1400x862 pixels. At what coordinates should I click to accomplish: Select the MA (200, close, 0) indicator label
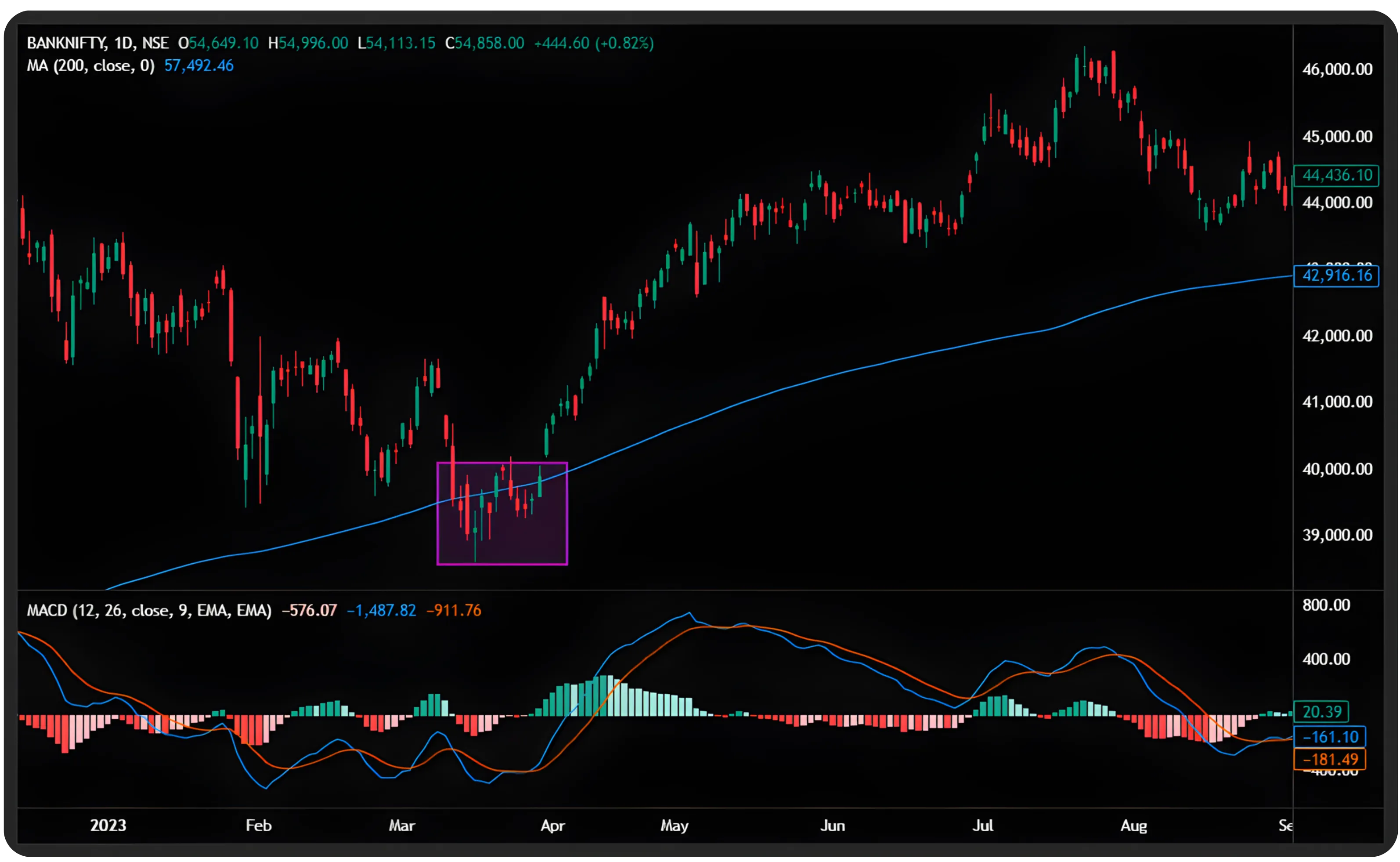(x=90, y=66)
